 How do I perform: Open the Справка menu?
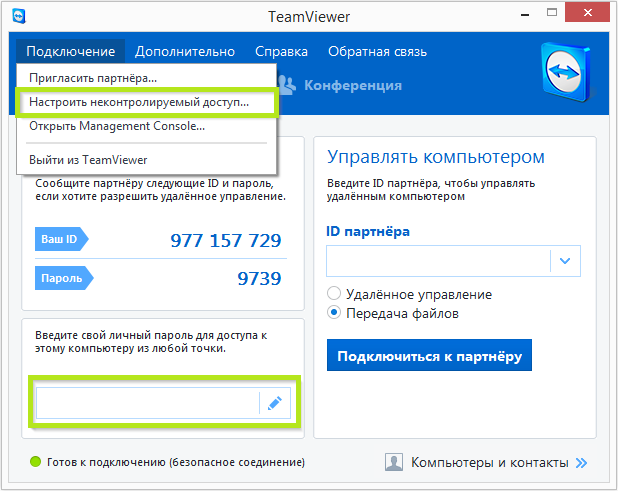coord(281,52)
